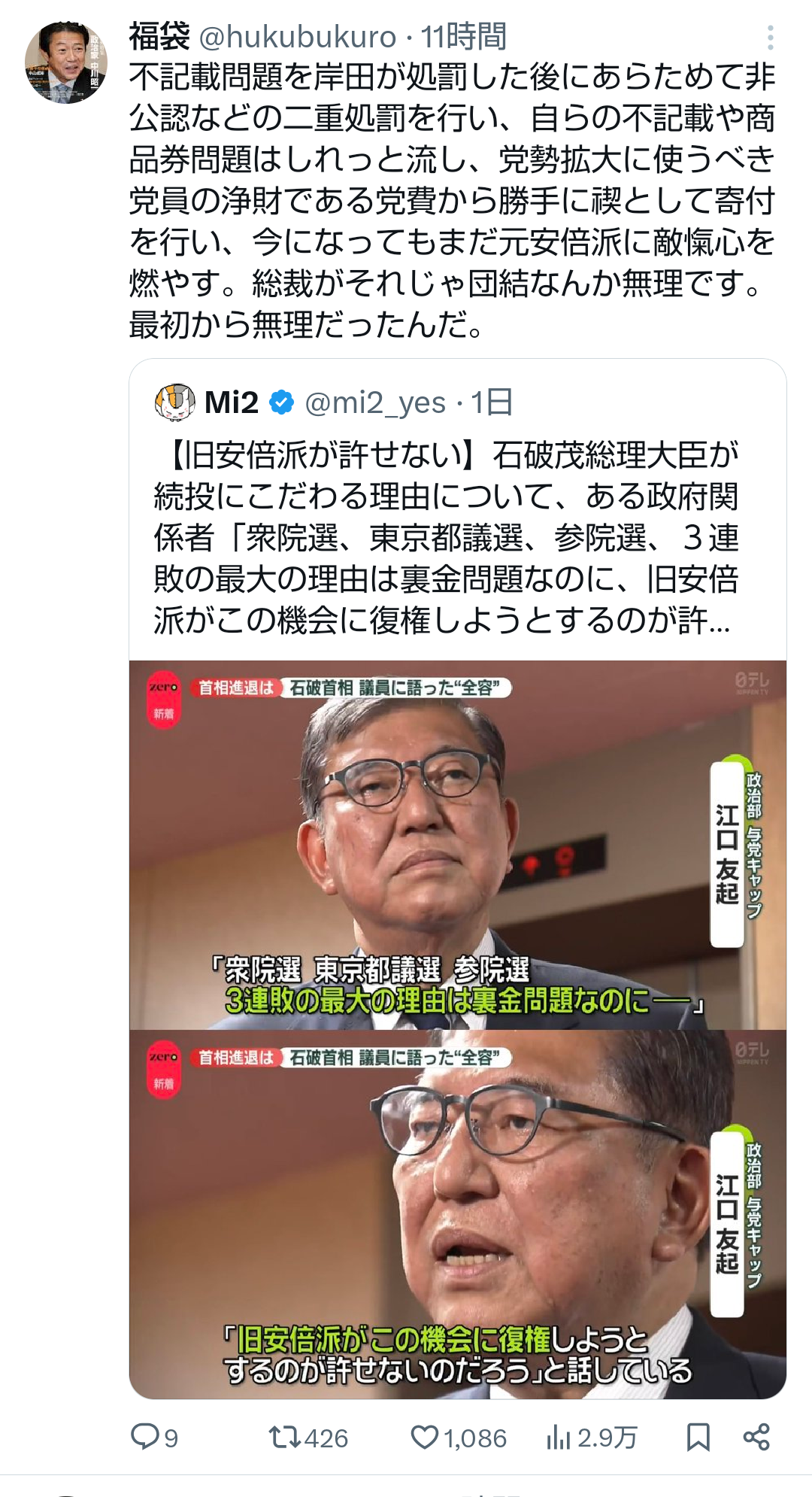Click the blue verified badge next to Mi2
Image resolution: width=812 pixels, height=1497 pixels.
tap(281, 402)
